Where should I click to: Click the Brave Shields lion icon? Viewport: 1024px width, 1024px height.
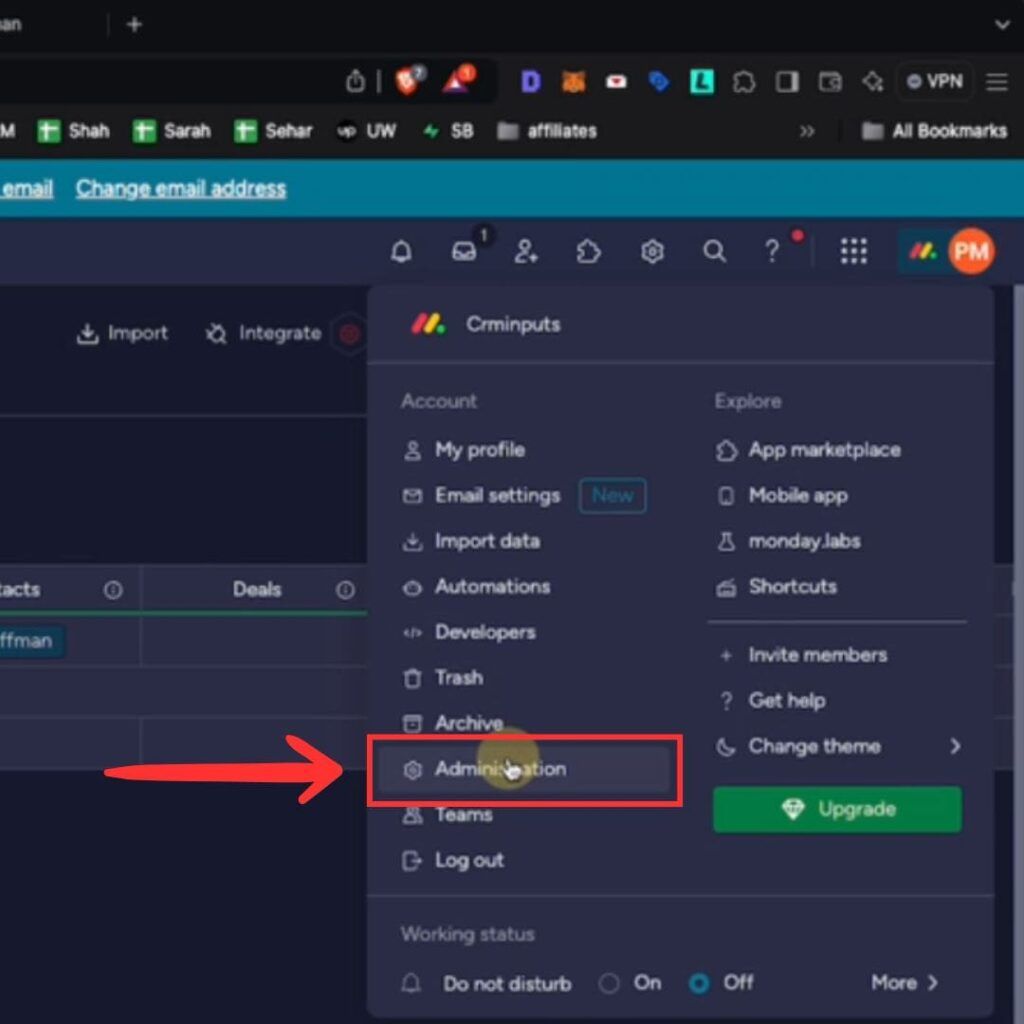(408, 82)
